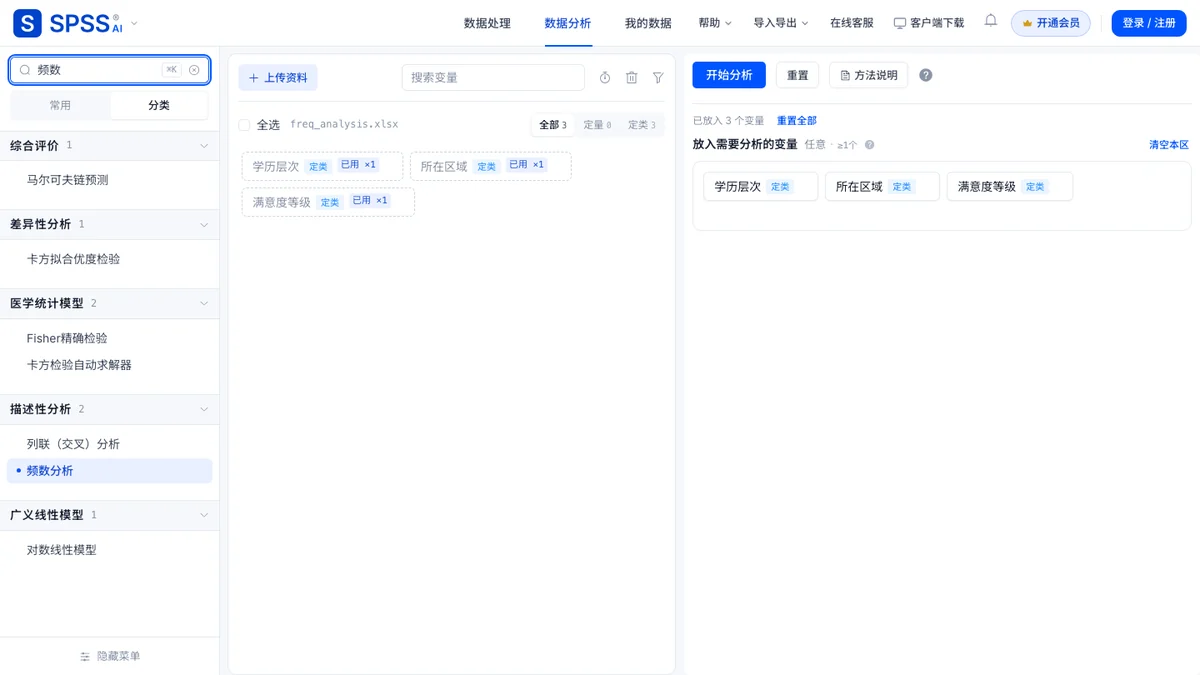Viewport: 1200px width, 675px height.
Task: Show 全部 3 variables filter
Action: [x=553, y=125]
